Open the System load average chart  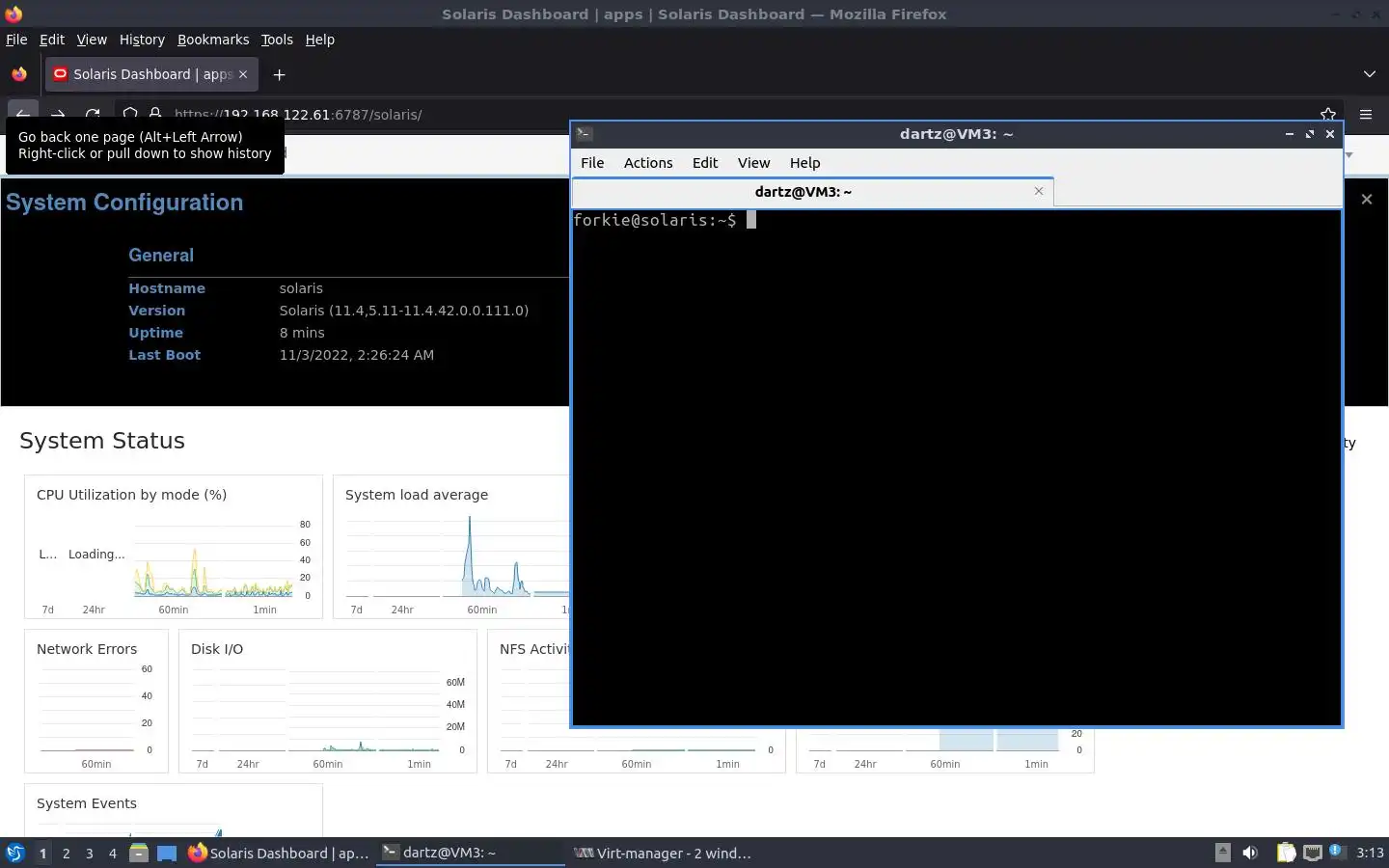point(451,546)
